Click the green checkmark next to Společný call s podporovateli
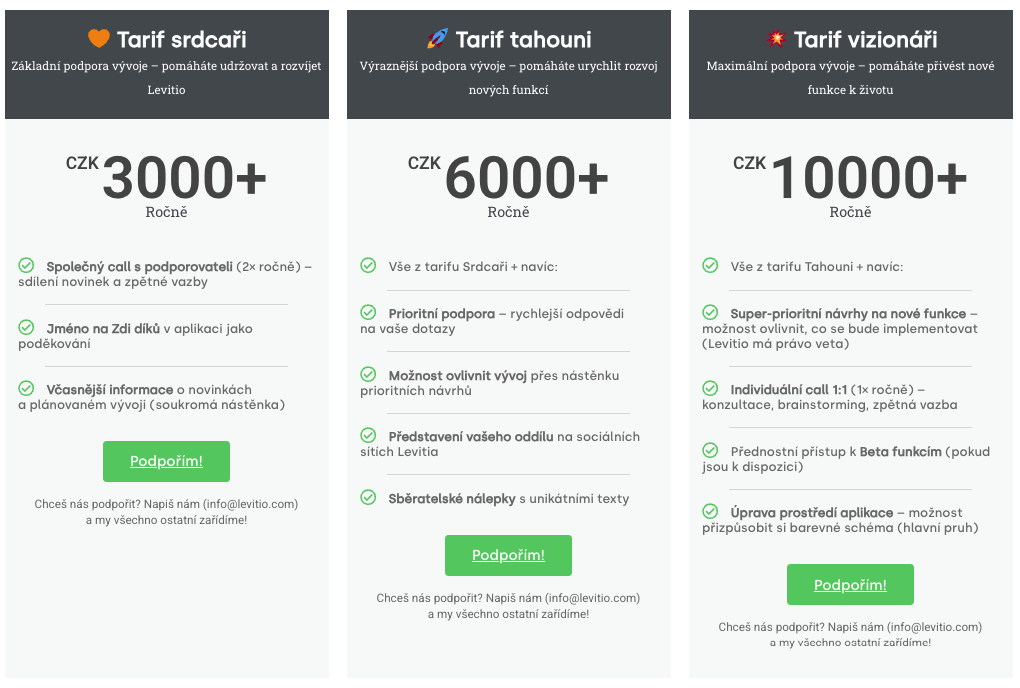 26,266
